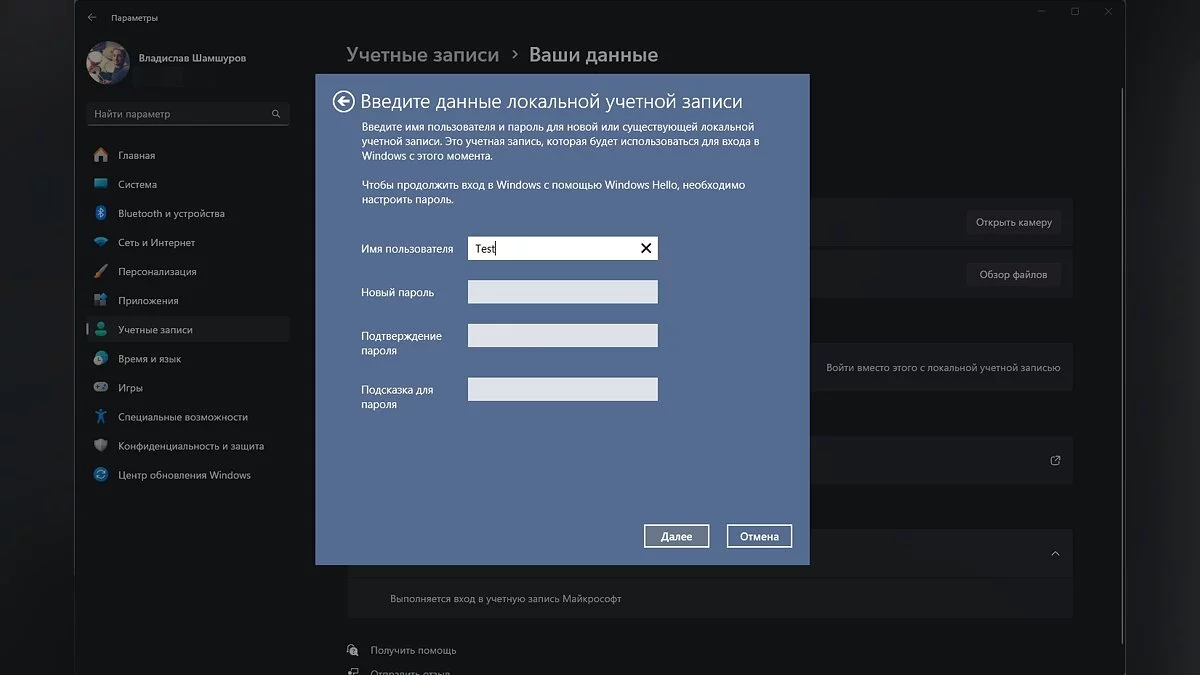Open Bluetooth и устройства settings icon

click(x=100, y=213)
